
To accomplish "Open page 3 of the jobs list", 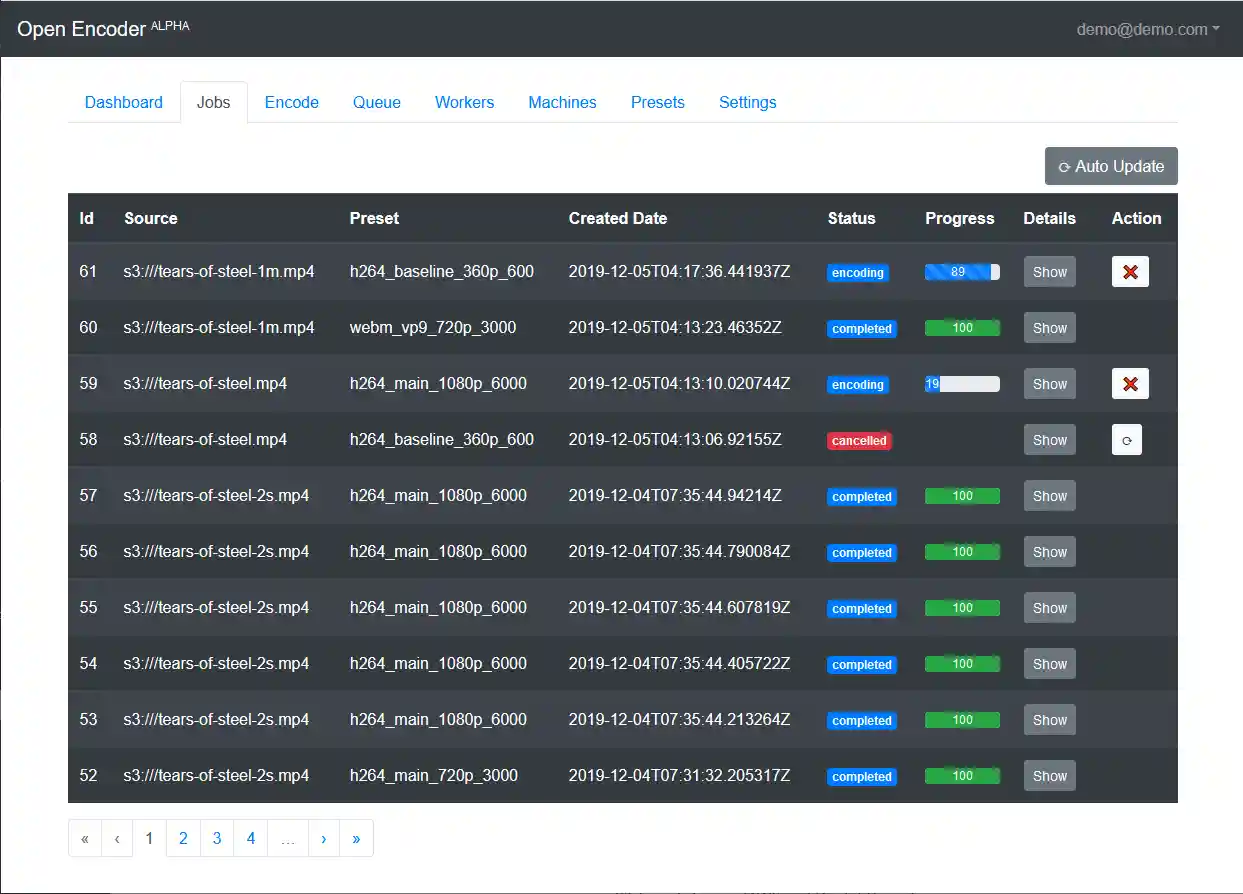I will (x=217, y=838).
